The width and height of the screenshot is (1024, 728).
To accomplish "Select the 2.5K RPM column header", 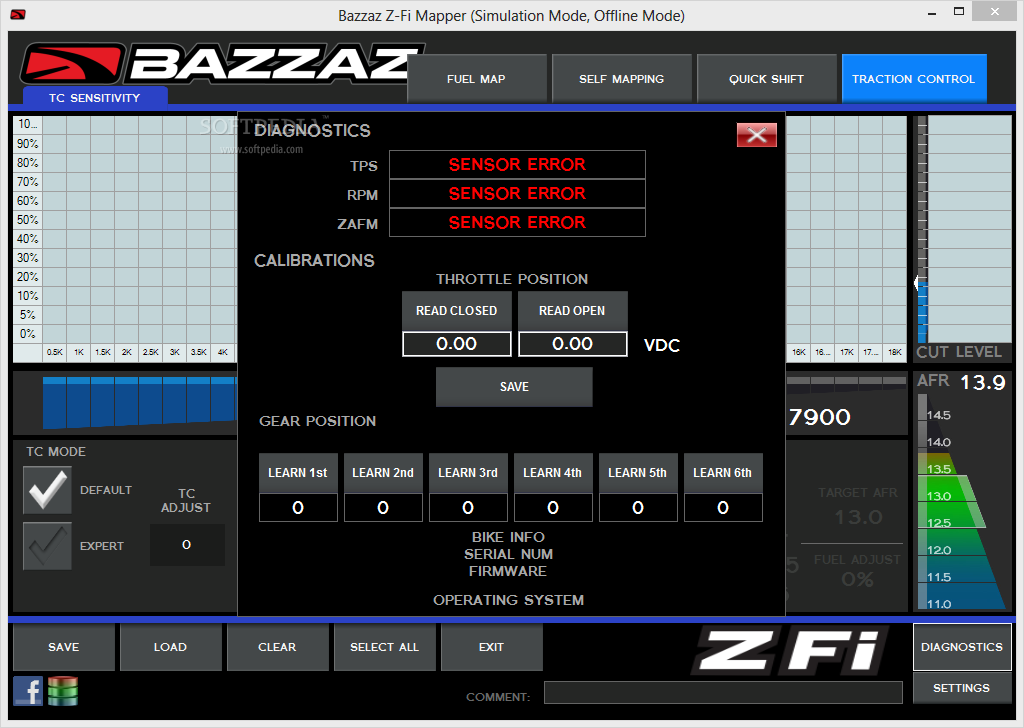I will [151, 352].
